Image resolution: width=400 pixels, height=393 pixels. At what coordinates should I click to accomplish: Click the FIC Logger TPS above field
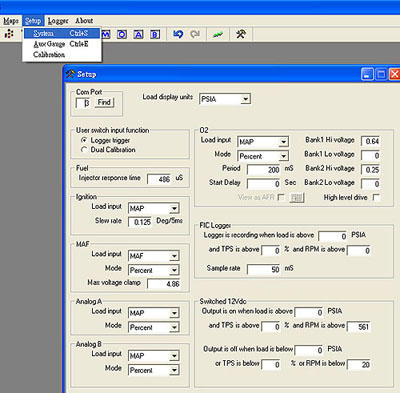coord(271,251)
